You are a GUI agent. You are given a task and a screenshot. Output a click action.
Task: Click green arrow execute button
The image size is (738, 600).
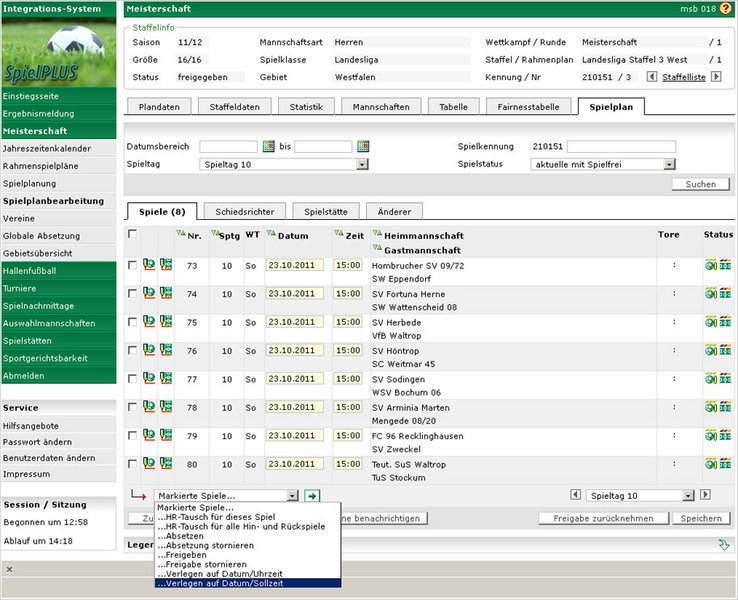tap(312, 496)
